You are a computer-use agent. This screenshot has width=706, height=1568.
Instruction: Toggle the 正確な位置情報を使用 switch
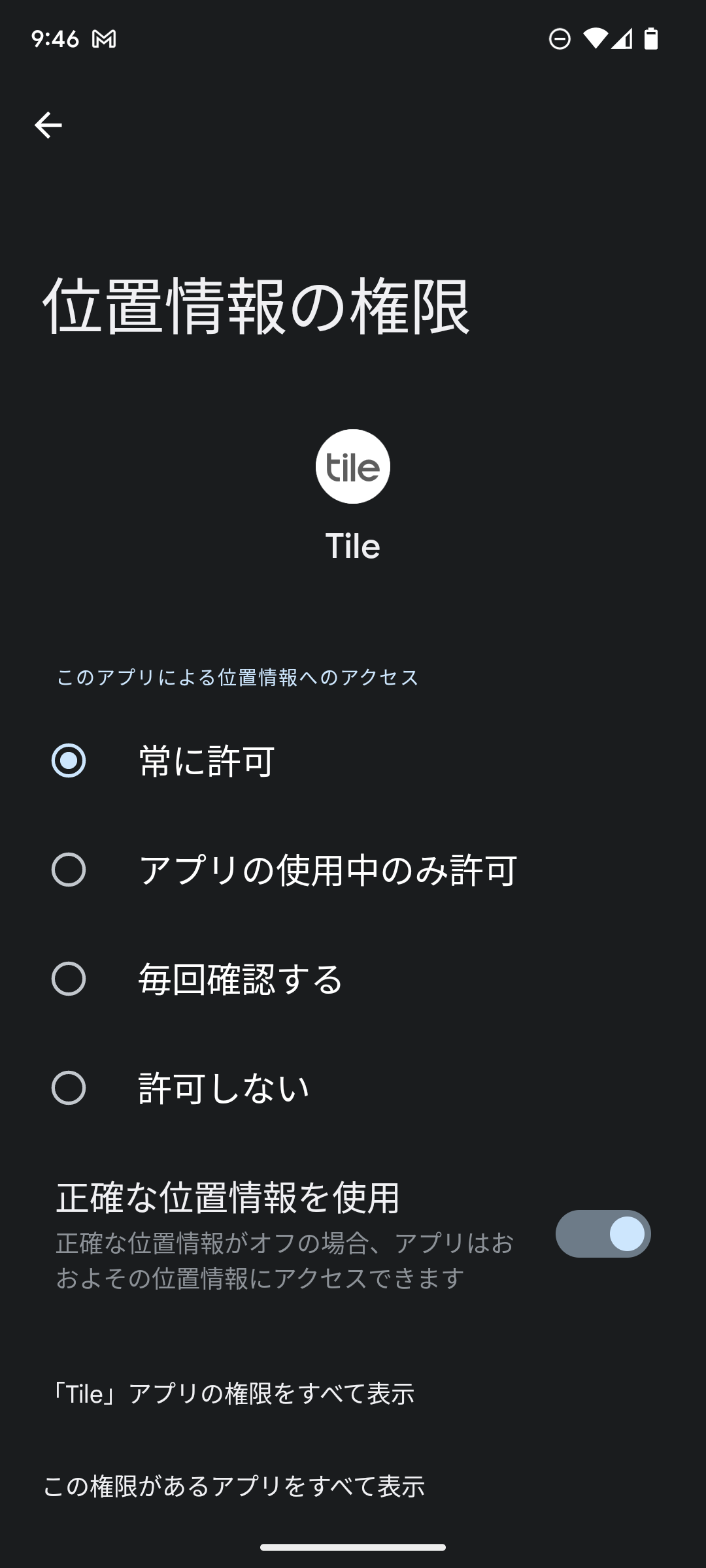(603, 1233)
